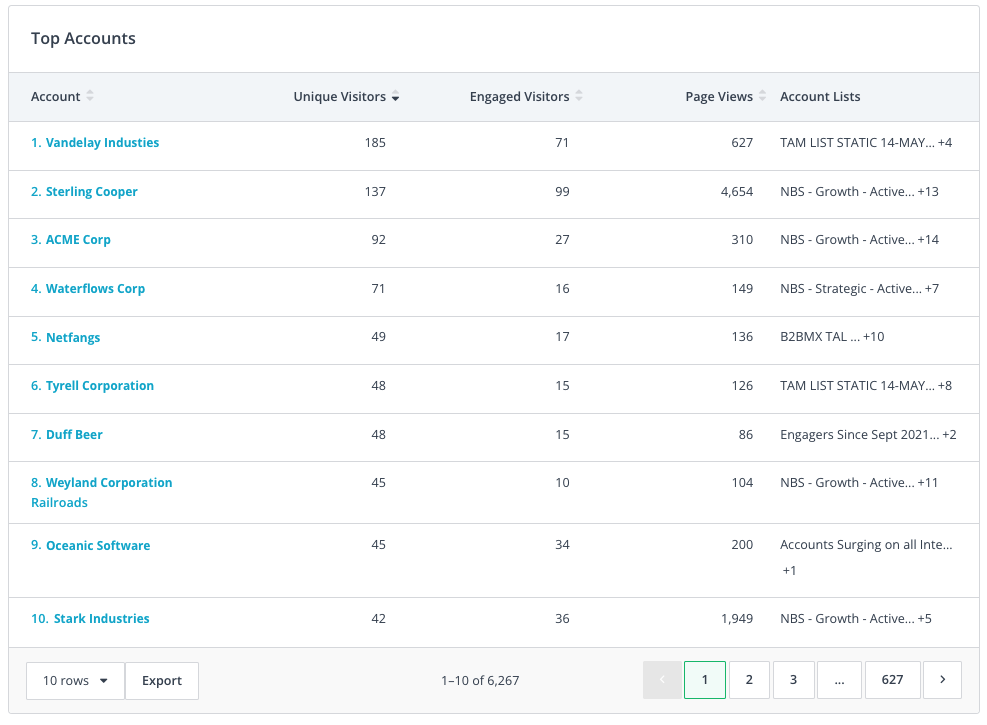Click ACME Corp's 92 unique visitors
The height and width of the screenshot is (725, 987).
point(378,240)
